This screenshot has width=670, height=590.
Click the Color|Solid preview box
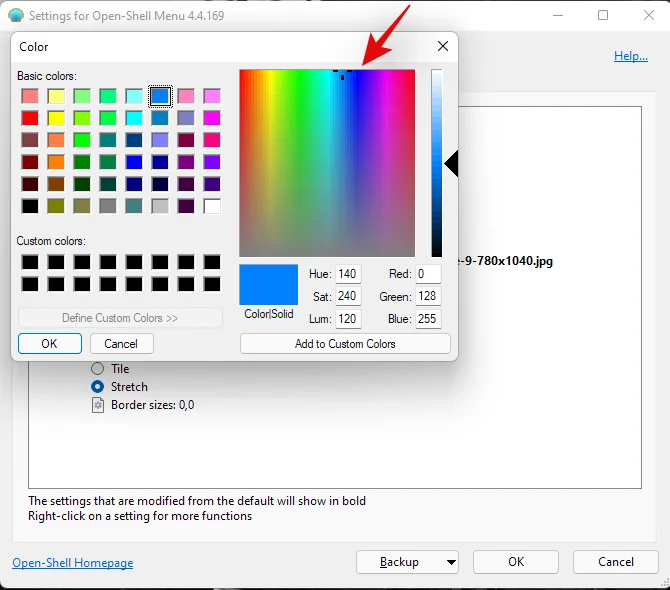(268, 285)
